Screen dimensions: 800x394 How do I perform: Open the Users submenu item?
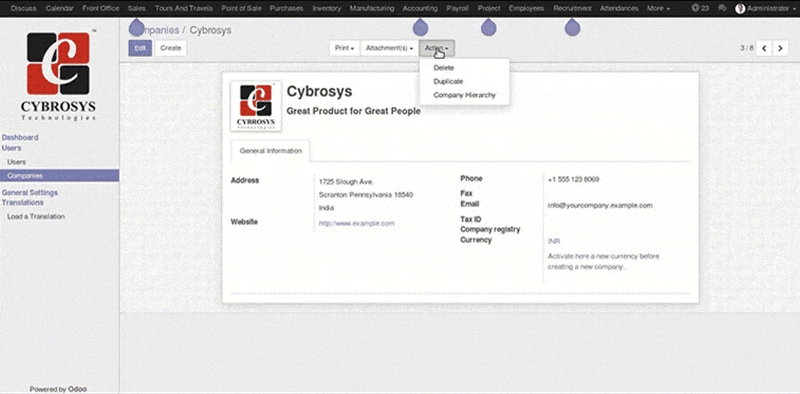coord(16,162)
